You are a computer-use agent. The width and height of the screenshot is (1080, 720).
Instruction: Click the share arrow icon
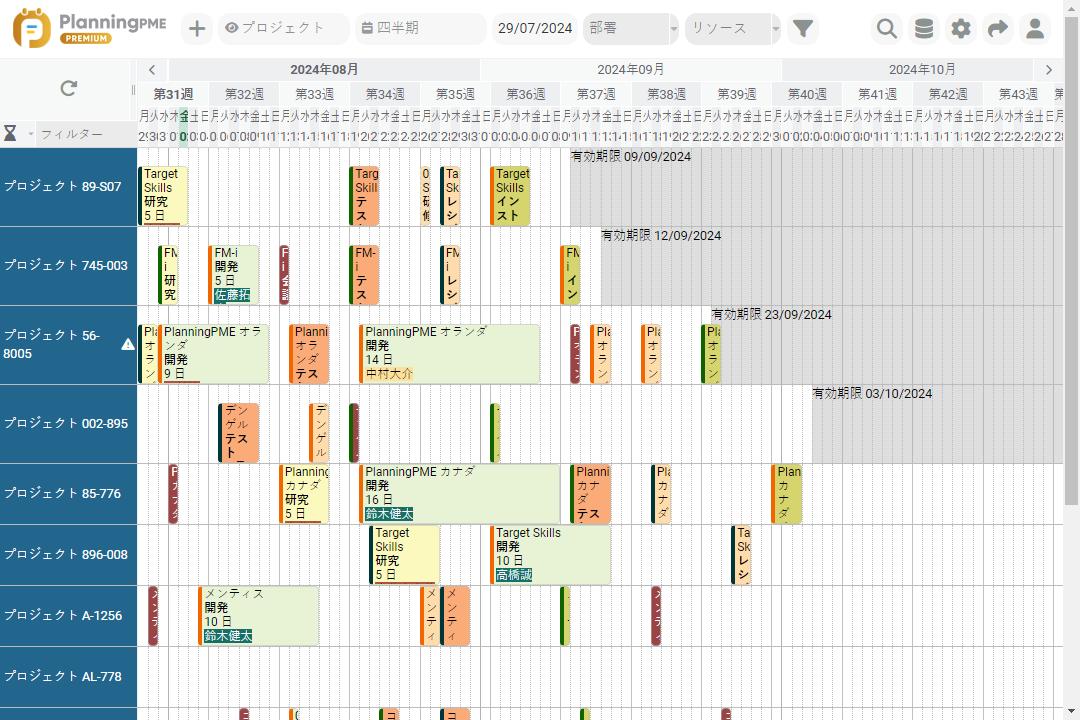point(997,29)
